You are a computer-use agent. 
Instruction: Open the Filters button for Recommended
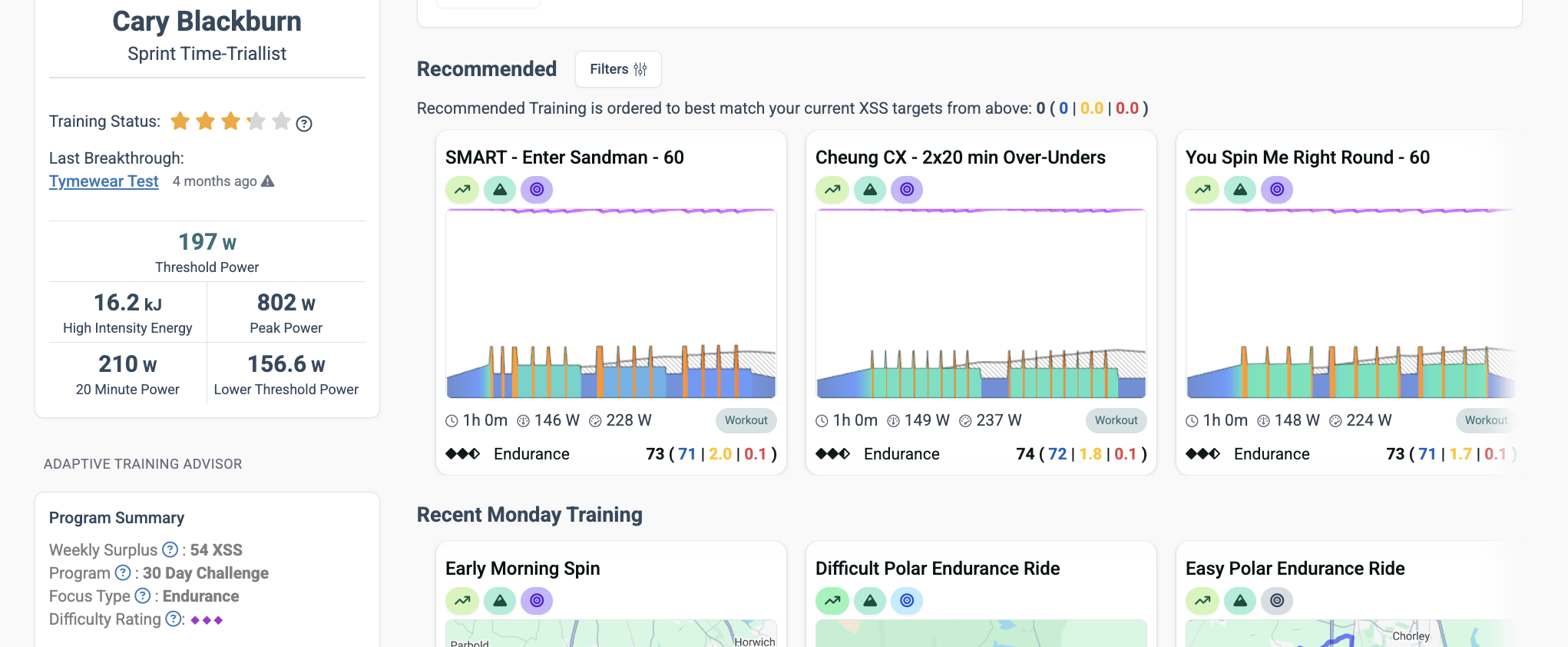tap(618, 69)
